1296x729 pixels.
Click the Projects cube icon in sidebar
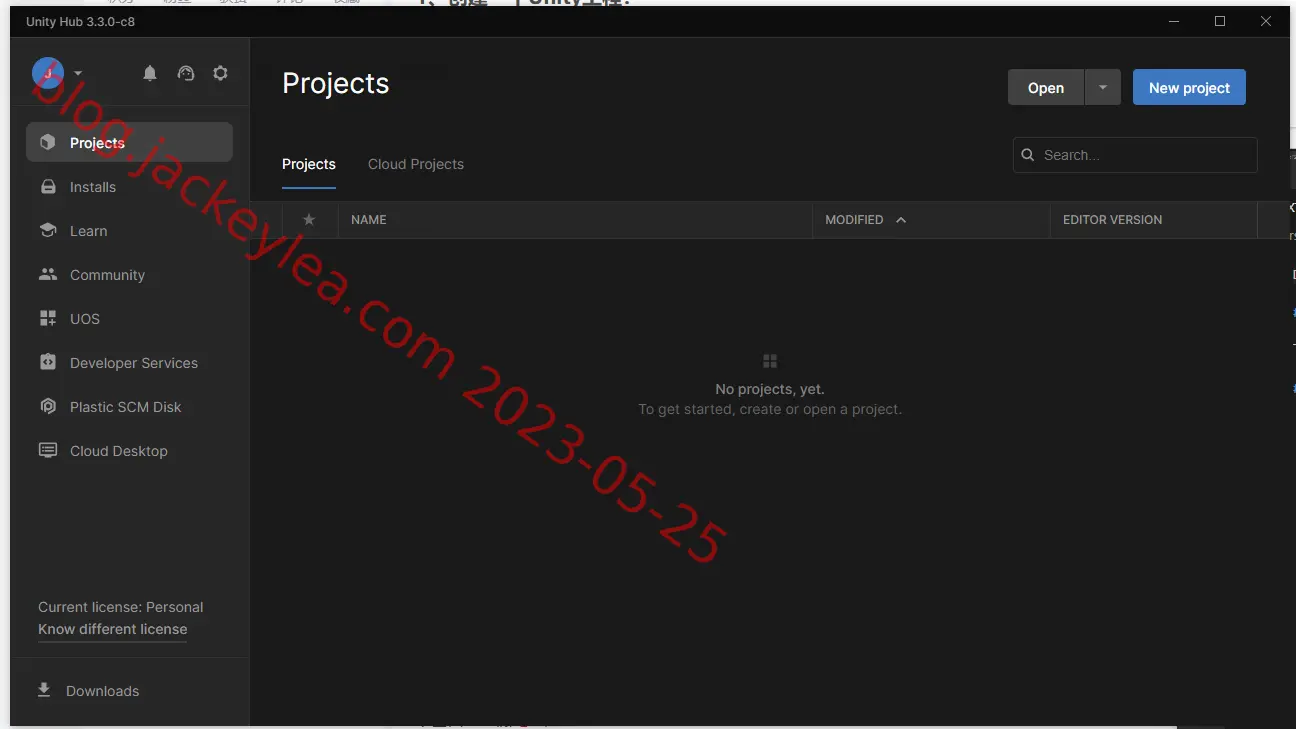(48, 143)
